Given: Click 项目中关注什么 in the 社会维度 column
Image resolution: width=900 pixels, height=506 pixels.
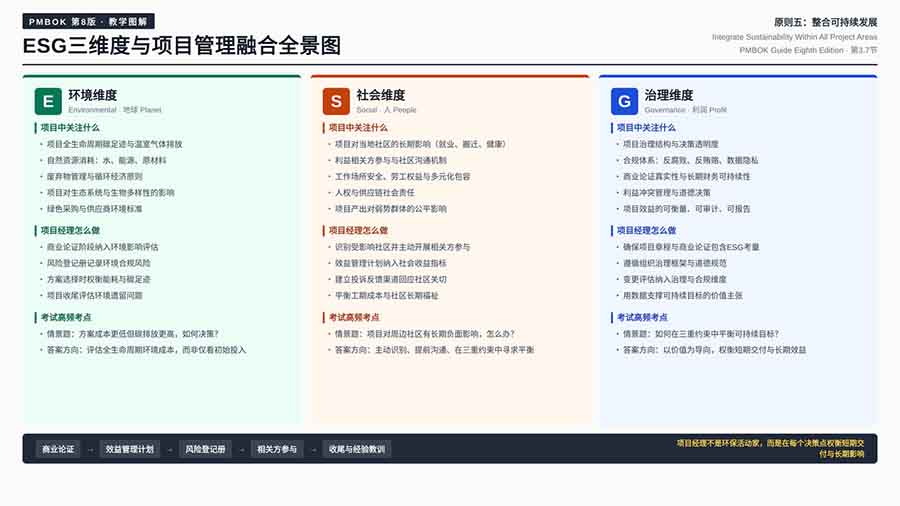Looking at the screenshot, I should [x=358, y=127].
